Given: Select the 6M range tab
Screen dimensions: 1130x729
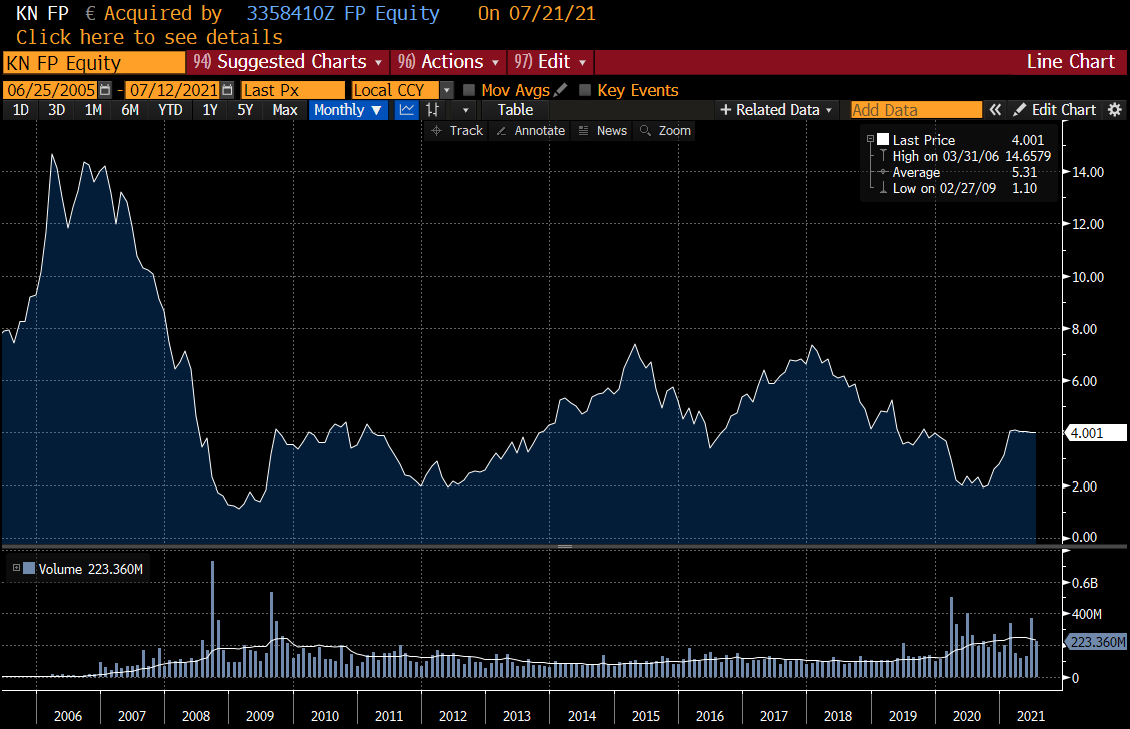Looking at the screenshot, I should click(x=130, y=109).
